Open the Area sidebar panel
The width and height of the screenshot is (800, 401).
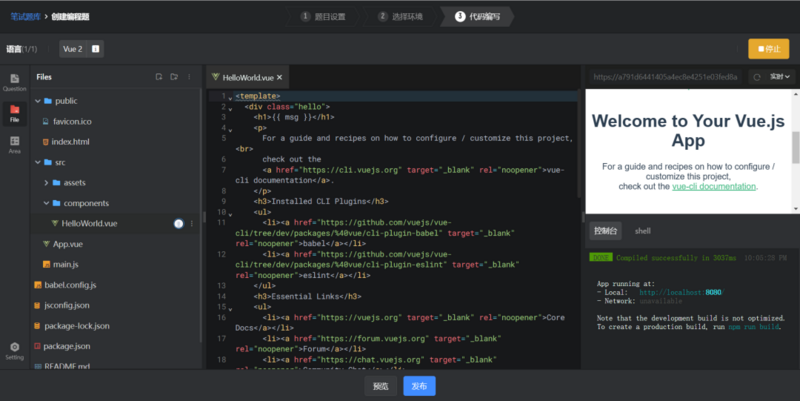pos(14,144)
